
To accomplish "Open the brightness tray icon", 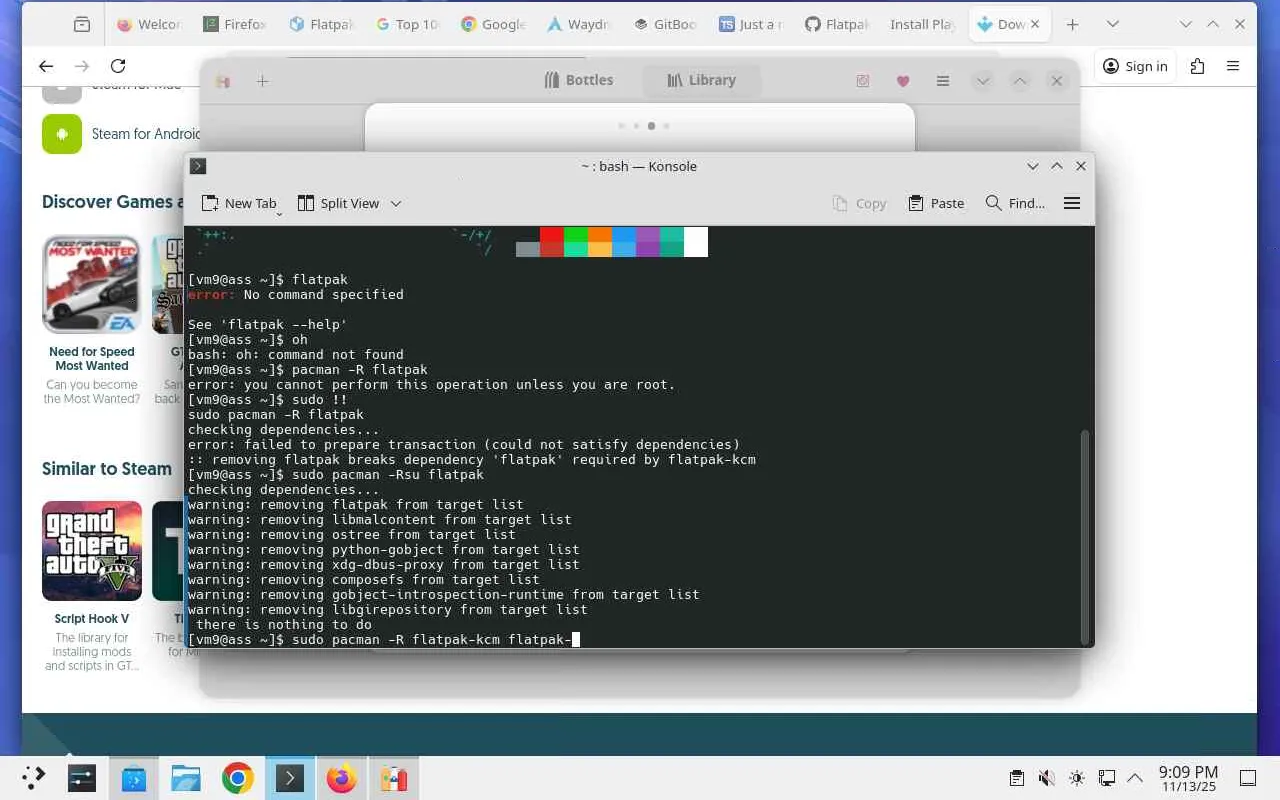I will point(1076,778).
